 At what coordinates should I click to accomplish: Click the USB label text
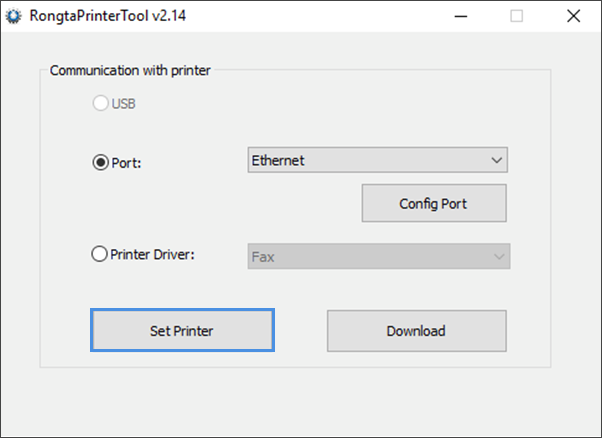pyautogui.click(x=124, y=104)
